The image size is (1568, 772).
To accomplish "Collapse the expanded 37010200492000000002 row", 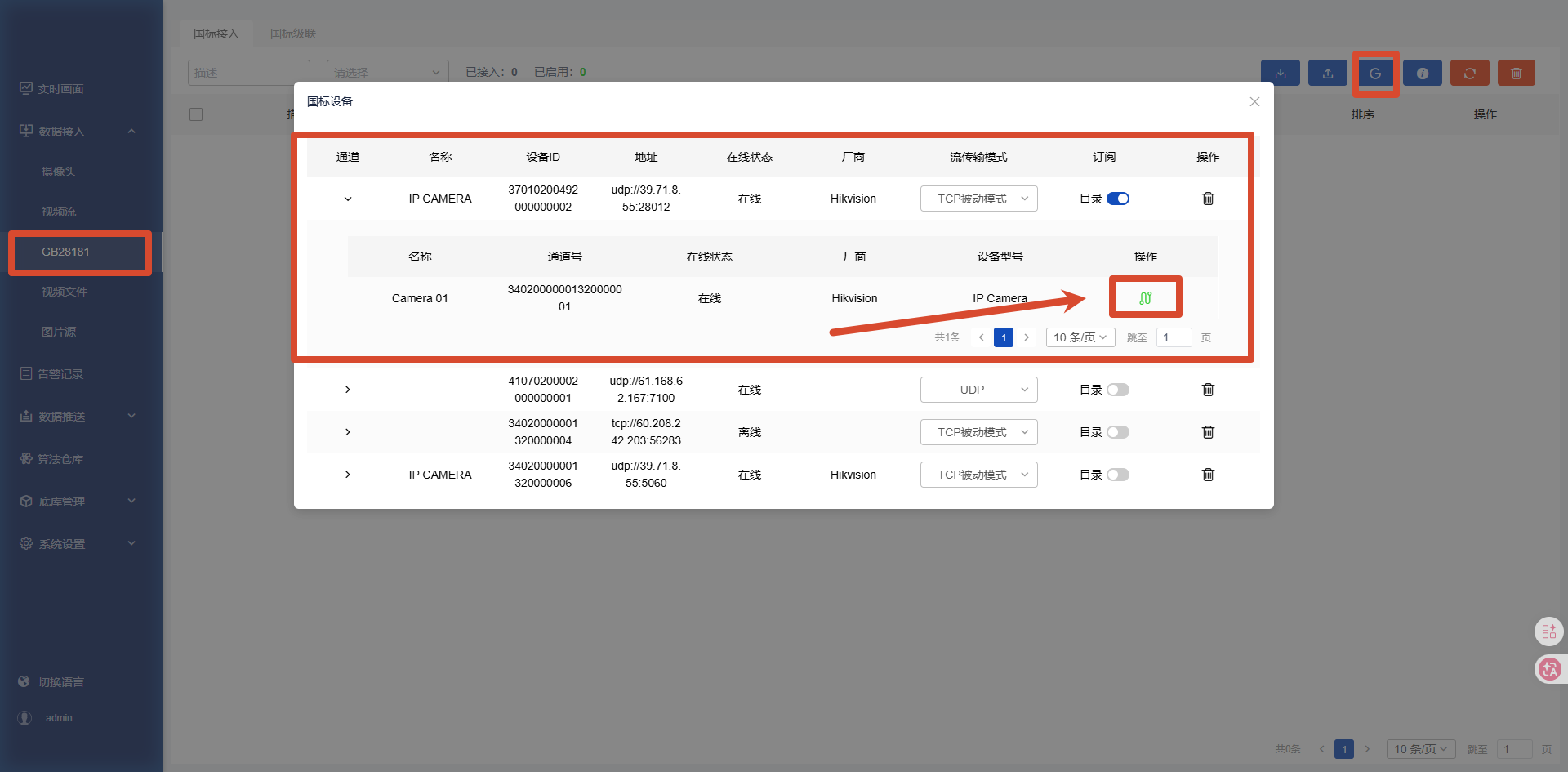I will point(348,199).
